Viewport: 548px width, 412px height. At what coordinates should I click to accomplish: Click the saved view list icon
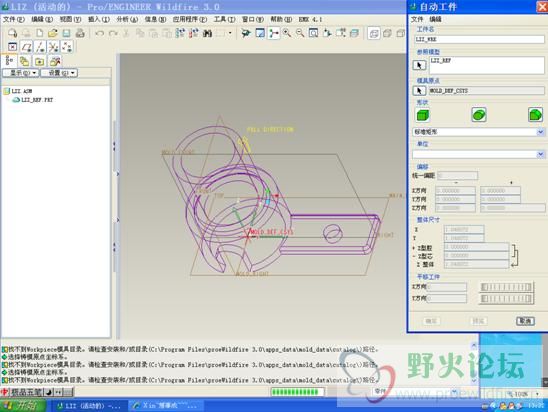coord(340,33)
